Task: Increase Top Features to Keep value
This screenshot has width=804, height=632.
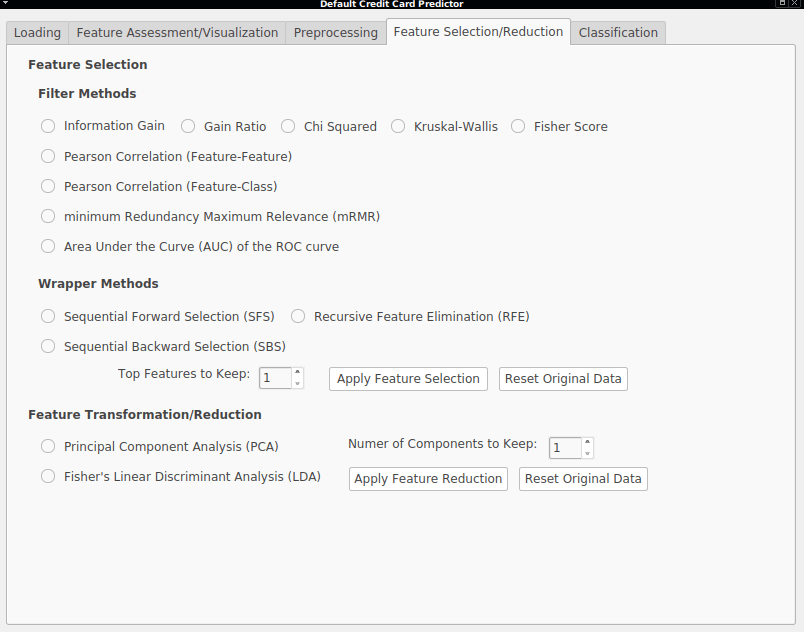Action: coord(297,372)
